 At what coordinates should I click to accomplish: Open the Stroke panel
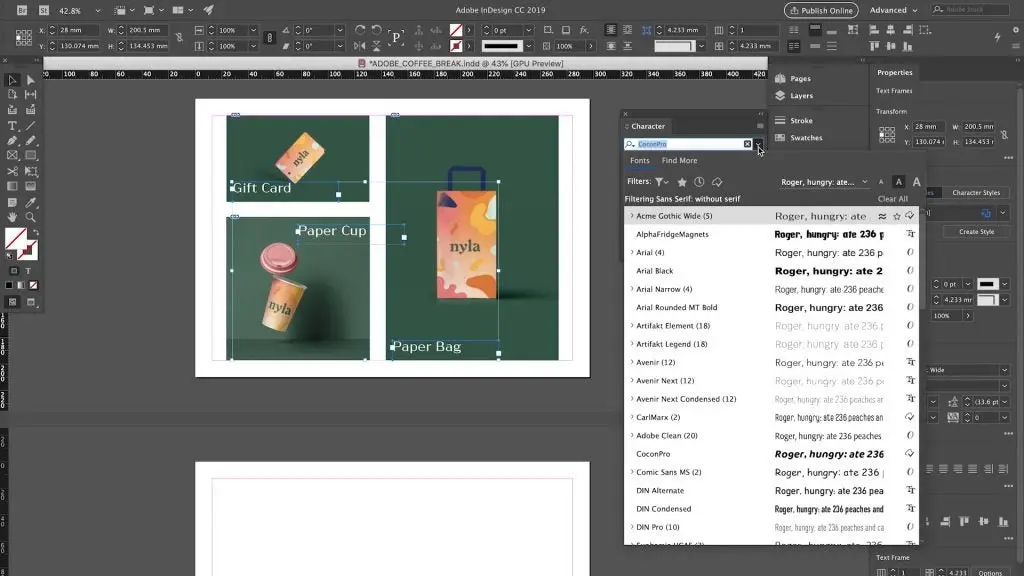pos(799,121)
